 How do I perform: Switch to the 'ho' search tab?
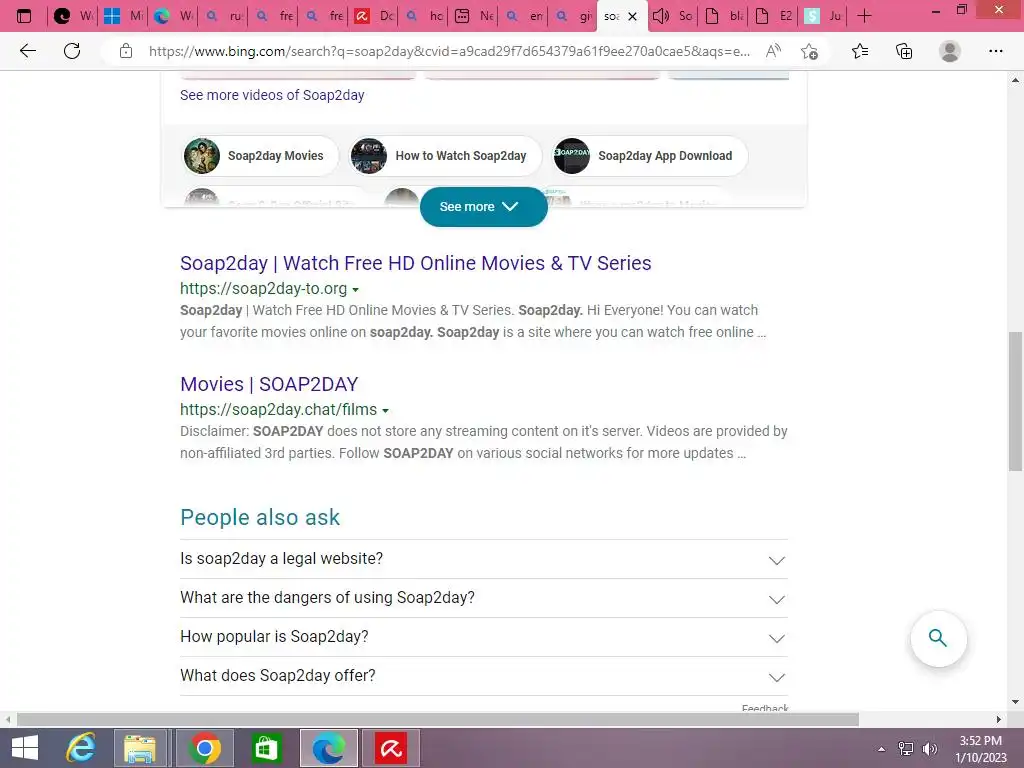pyautogui.click(x=424, y=16)
